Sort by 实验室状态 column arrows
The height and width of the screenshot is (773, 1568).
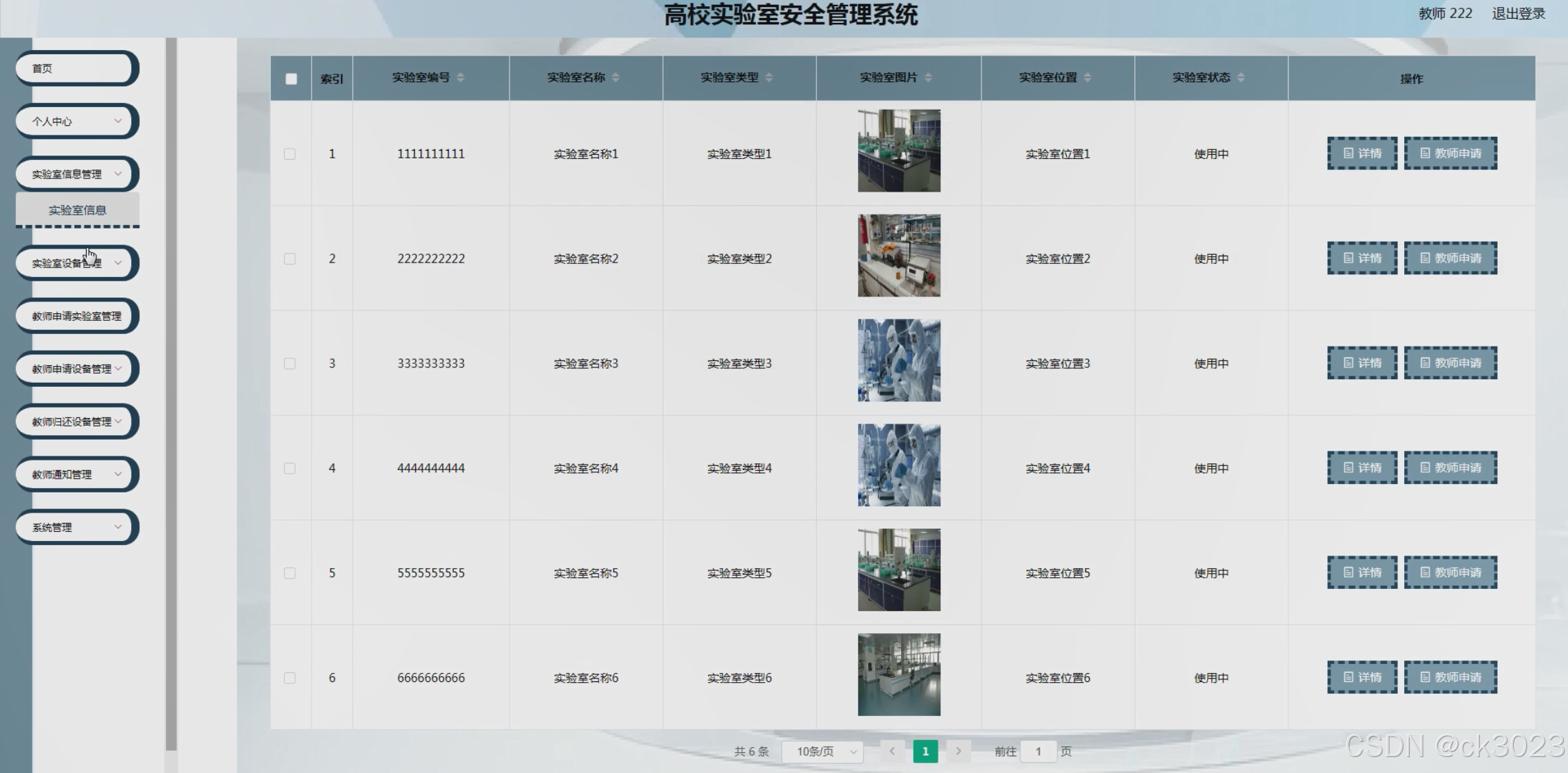pyautogui.click(x=1240, y=78)
